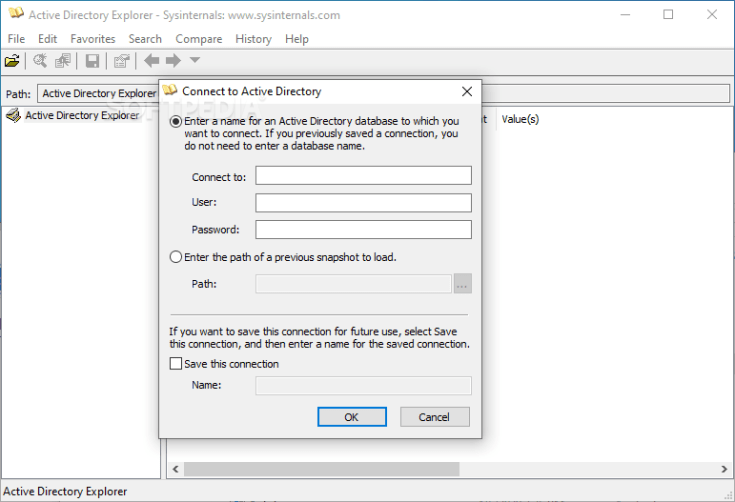Click the Value(s) column header

pyautogui.click(x=520, y=119)
